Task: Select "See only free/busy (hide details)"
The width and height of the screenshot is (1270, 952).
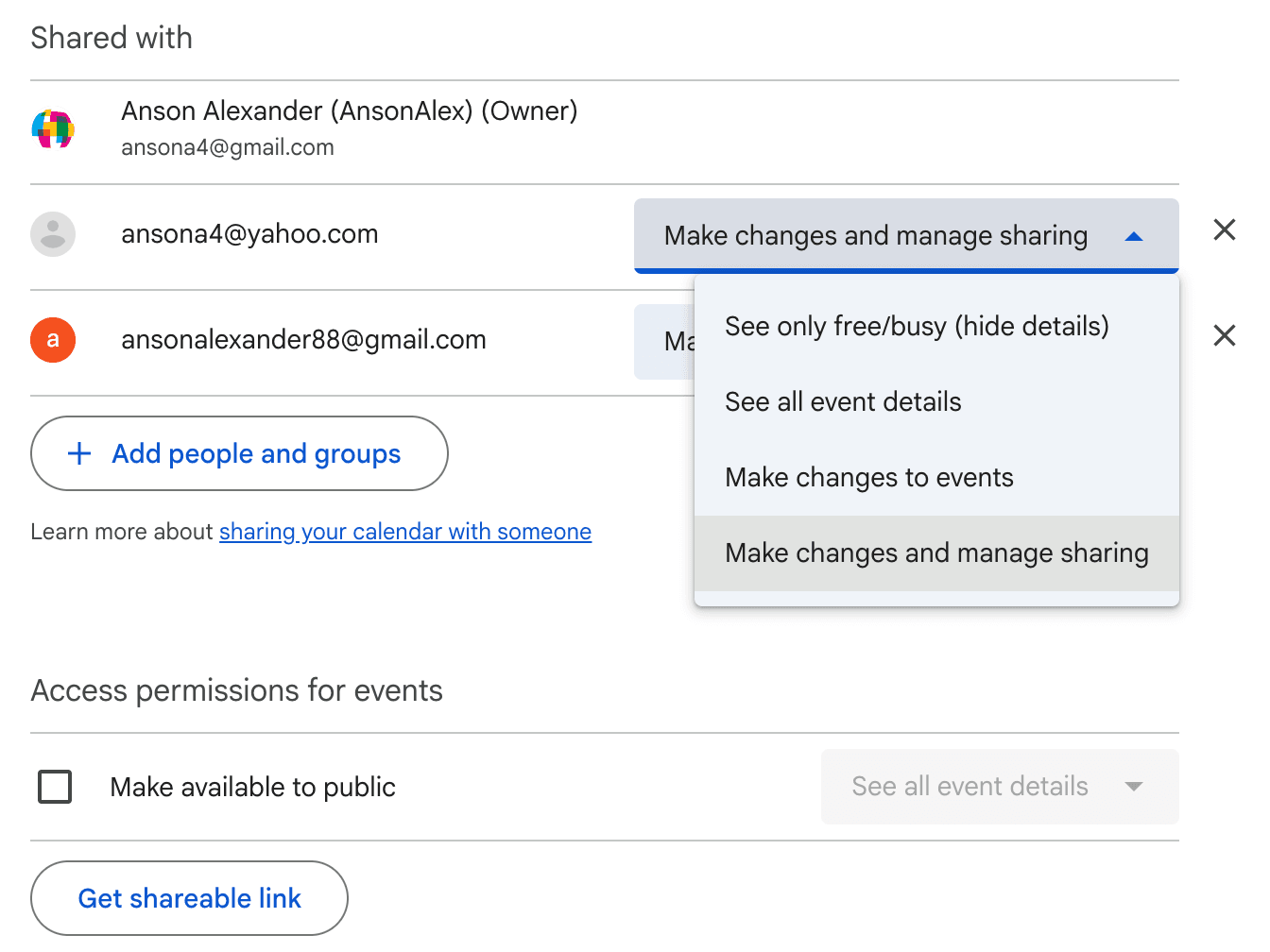Action: (917, 326)
